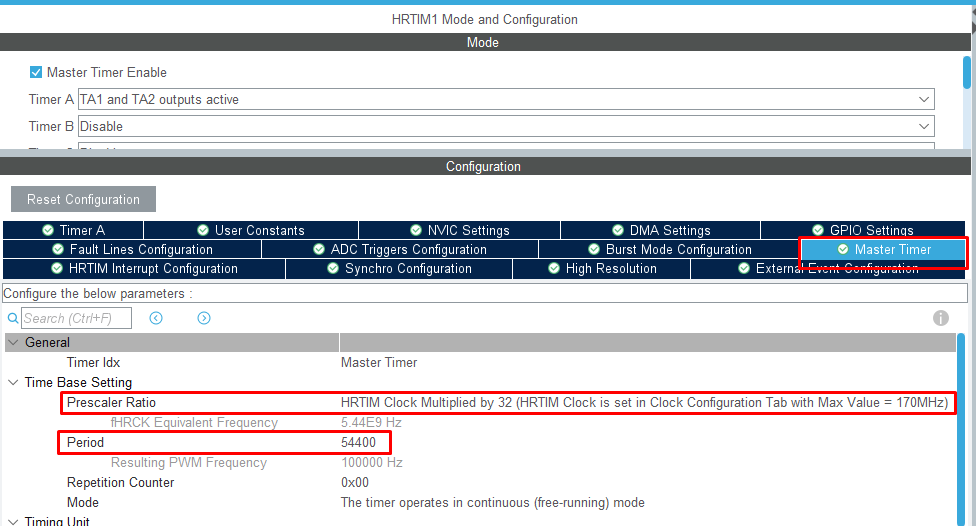976x526 pixels.
Task: Open the GPIO Settings tab
Action: point(863,230)
